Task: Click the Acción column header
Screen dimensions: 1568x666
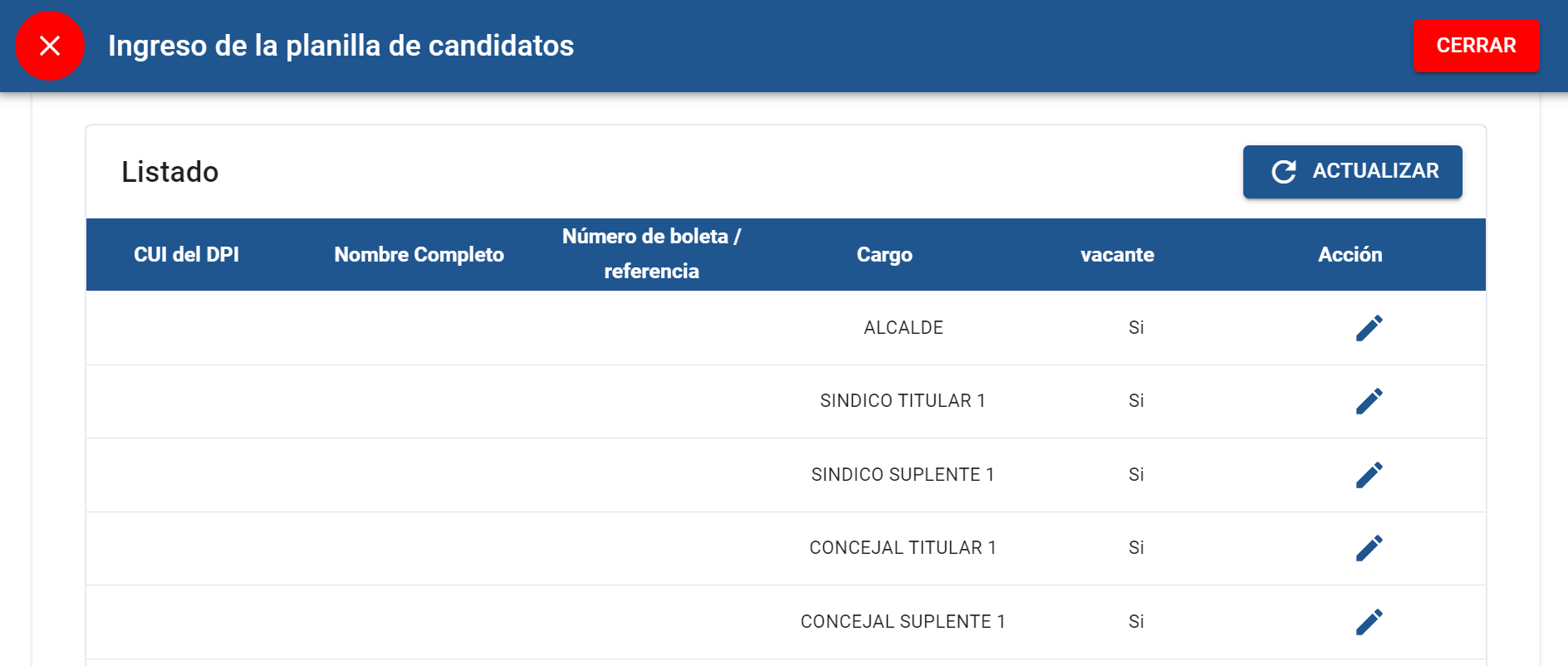Action: tap(1350, 255)
